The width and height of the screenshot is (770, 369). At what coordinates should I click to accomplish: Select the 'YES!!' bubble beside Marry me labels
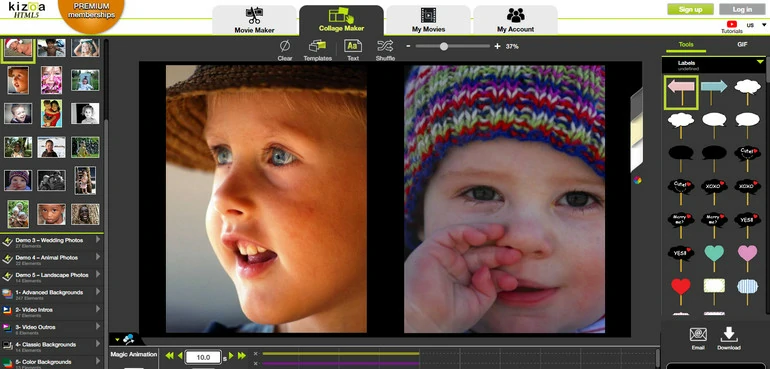point(747,225)
